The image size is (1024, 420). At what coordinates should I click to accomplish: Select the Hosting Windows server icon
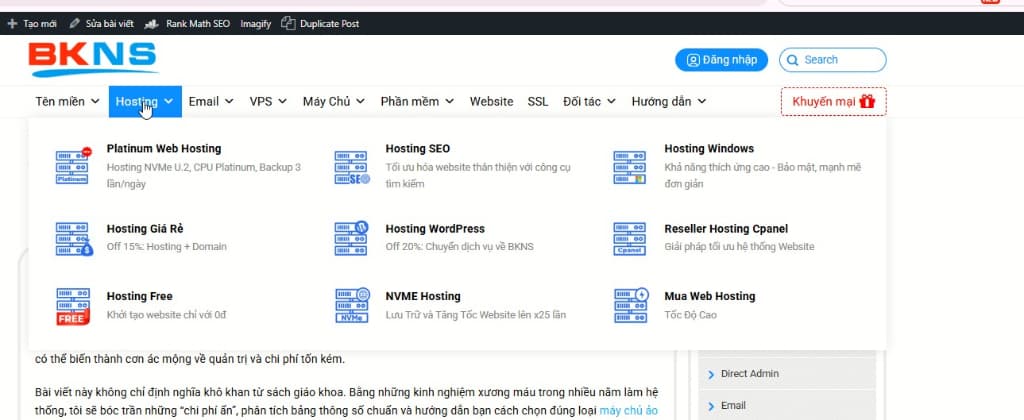pyautogui.click(x=630, y=167)
